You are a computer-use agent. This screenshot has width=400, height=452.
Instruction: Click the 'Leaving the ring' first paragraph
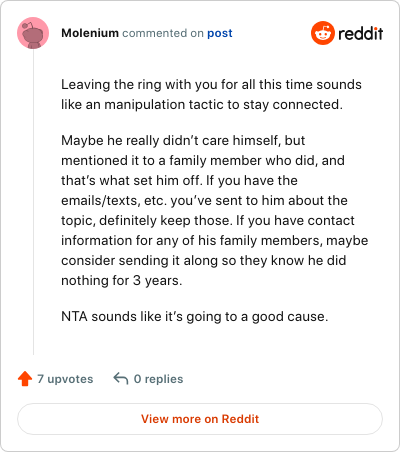(211, 94)
